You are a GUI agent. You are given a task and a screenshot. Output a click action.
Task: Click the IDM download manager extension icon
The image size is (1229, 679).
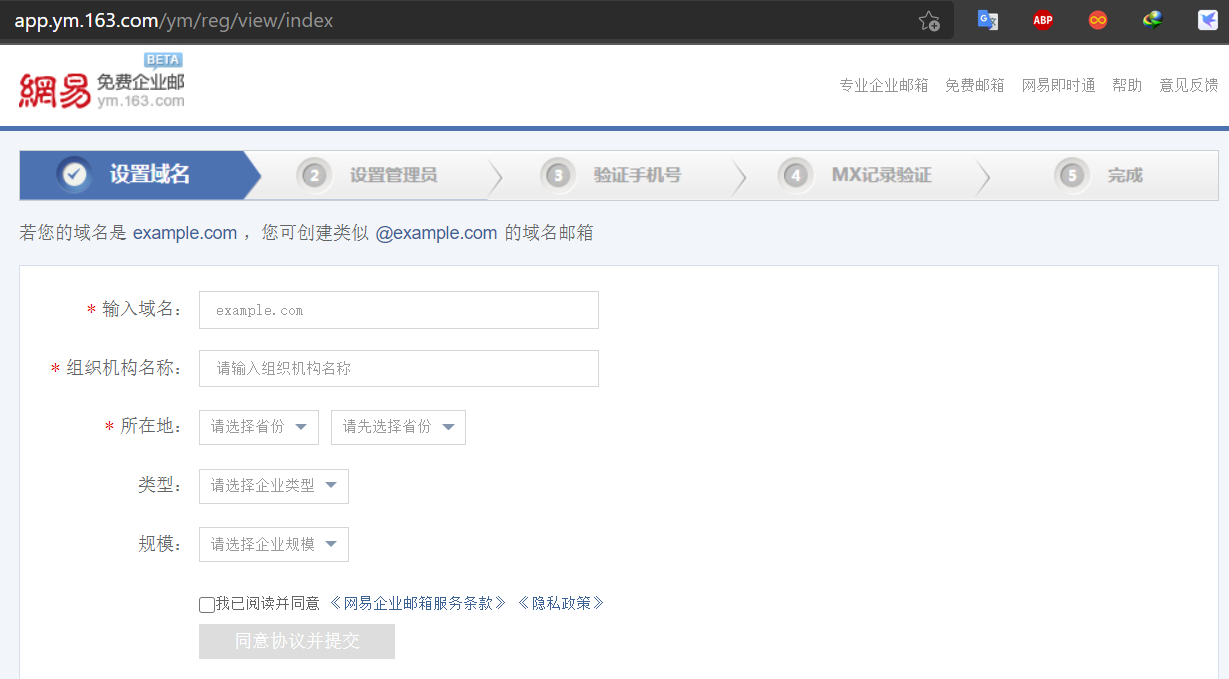point(1152,19)
